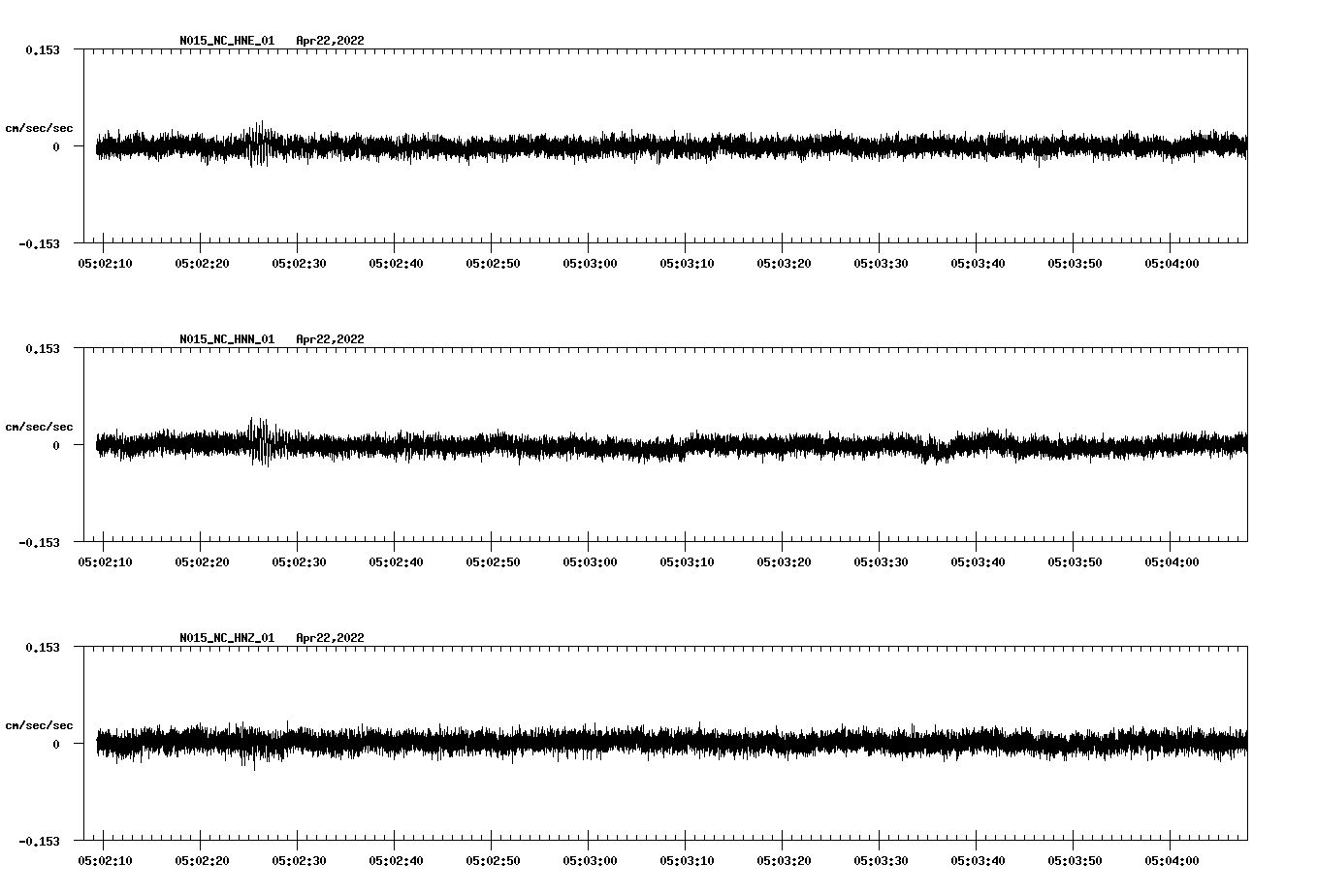Click the 05:03:50 time label under HNZ plot
Screen dimensions: 1317x896
point(1075,860)
